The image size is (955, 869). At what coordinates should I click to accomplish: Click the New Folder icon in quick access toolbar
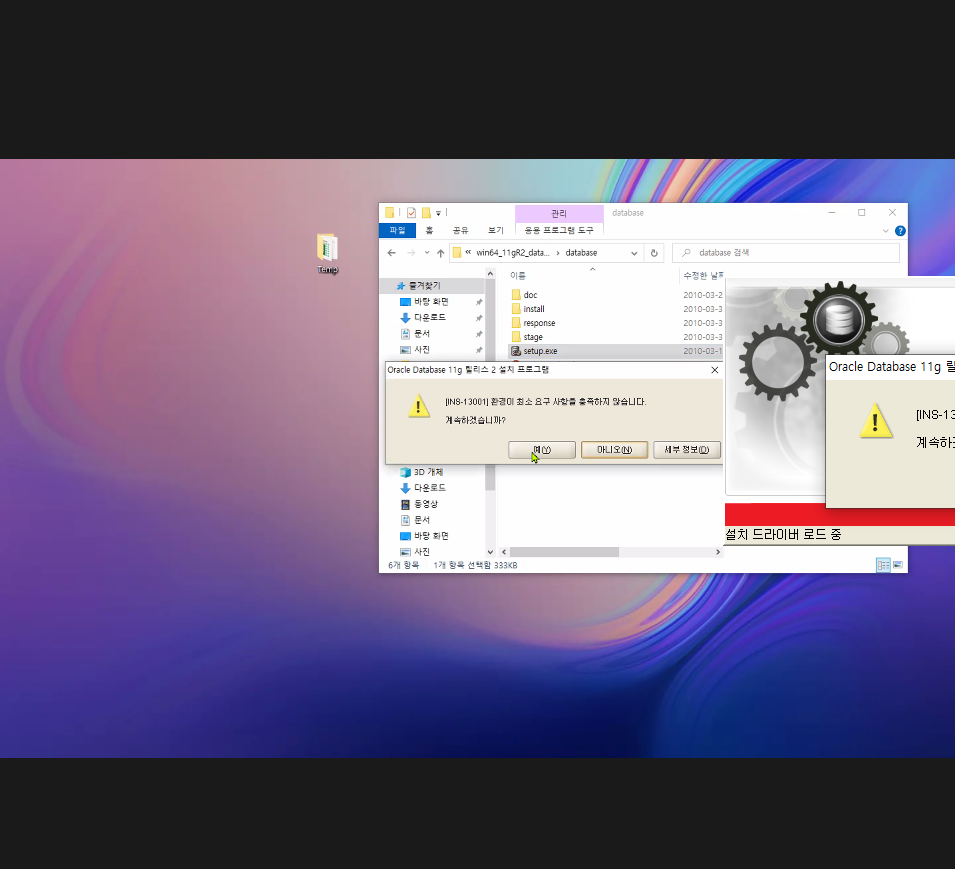(426, 213)
